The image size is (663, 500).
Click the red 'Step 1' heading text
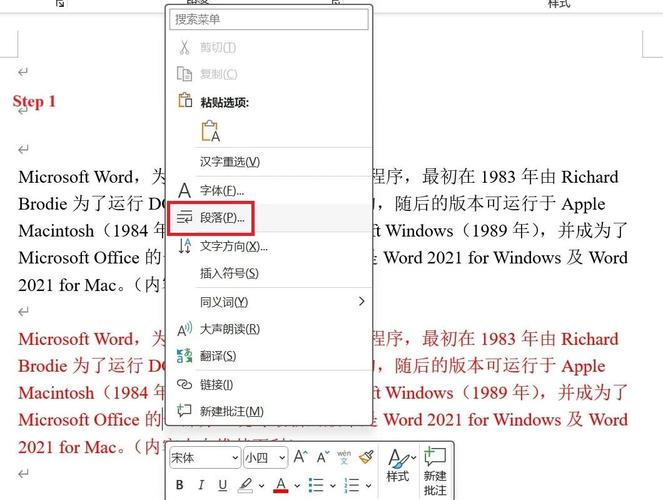tap(34, 101)
